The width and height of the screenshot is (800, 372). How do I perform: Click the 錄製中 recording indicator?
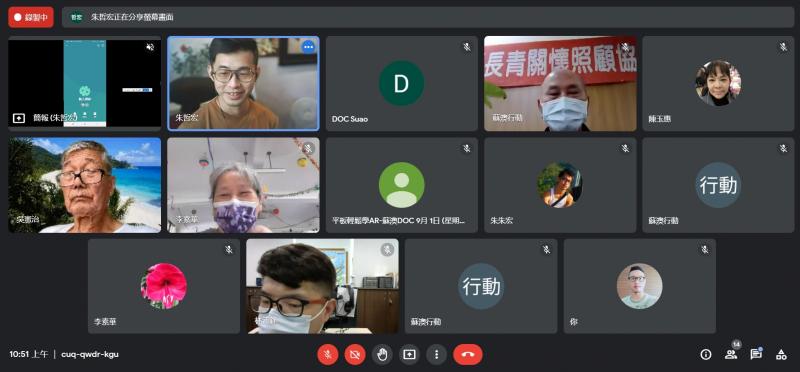tap(31, 17)
